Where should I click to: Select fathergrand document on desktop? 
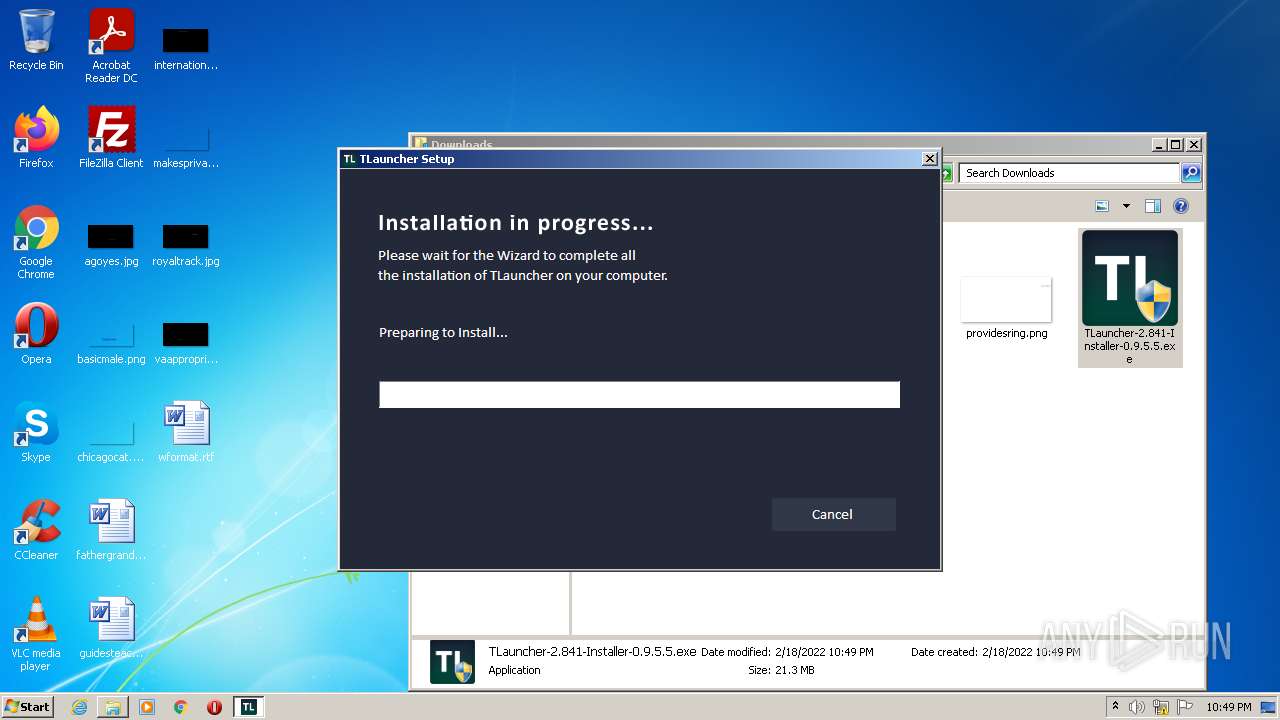[x=111, y=530]
